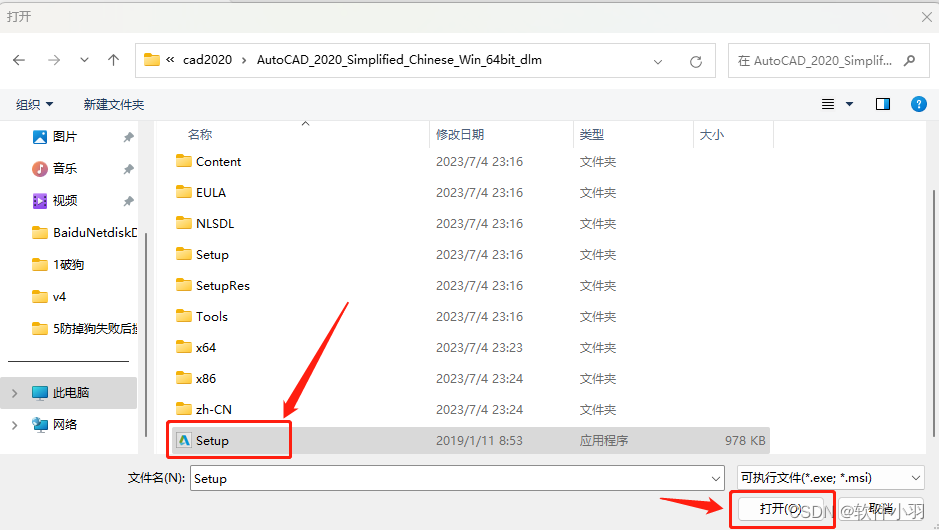
Task: Click 新建文件夹 button
Action: (x=114, y=105)
